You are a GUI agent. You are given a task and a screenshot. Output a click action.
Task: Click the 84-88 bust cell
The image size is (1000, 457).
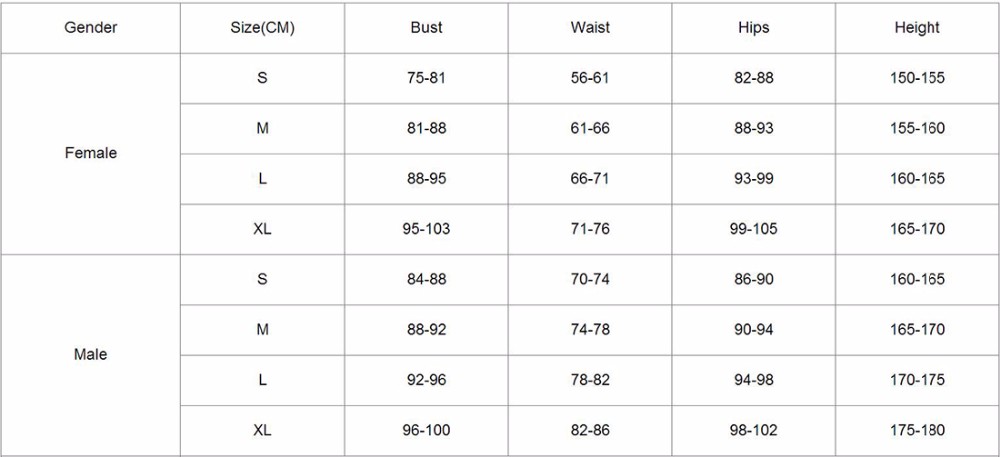(x=427, y=280)
